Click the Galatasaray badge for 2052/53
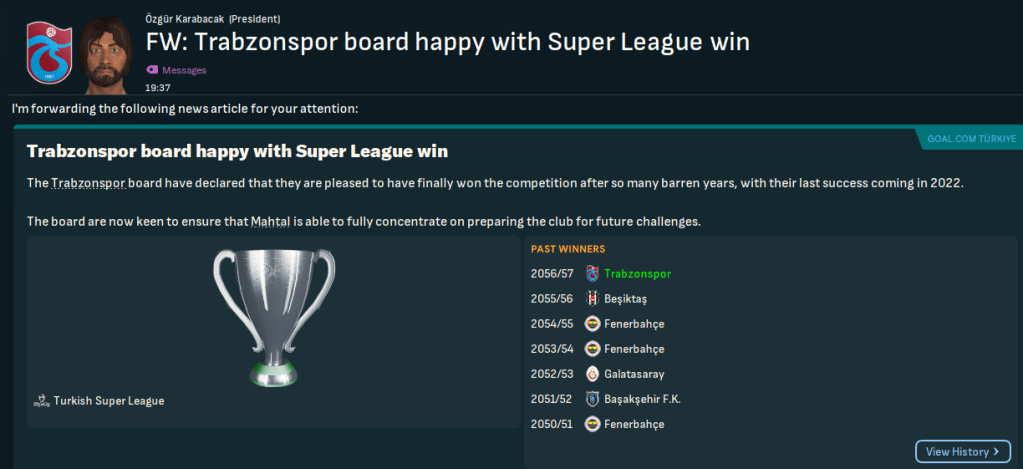 pos(592,374)
